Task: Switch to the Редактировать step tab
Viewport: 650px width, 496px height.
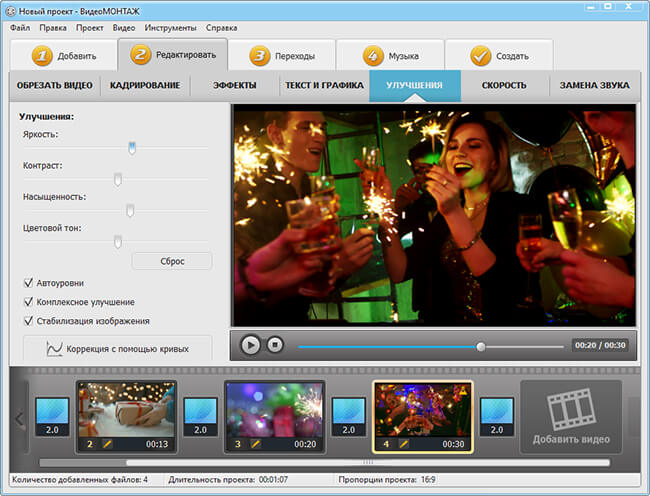Action: (173, 55)
